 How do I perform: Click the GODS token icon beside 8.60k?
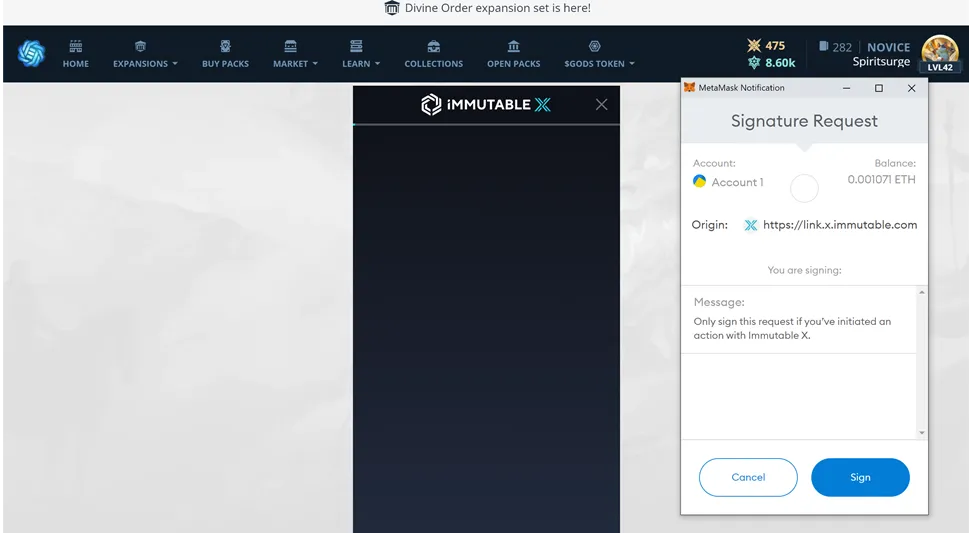(x=754, y=62)
